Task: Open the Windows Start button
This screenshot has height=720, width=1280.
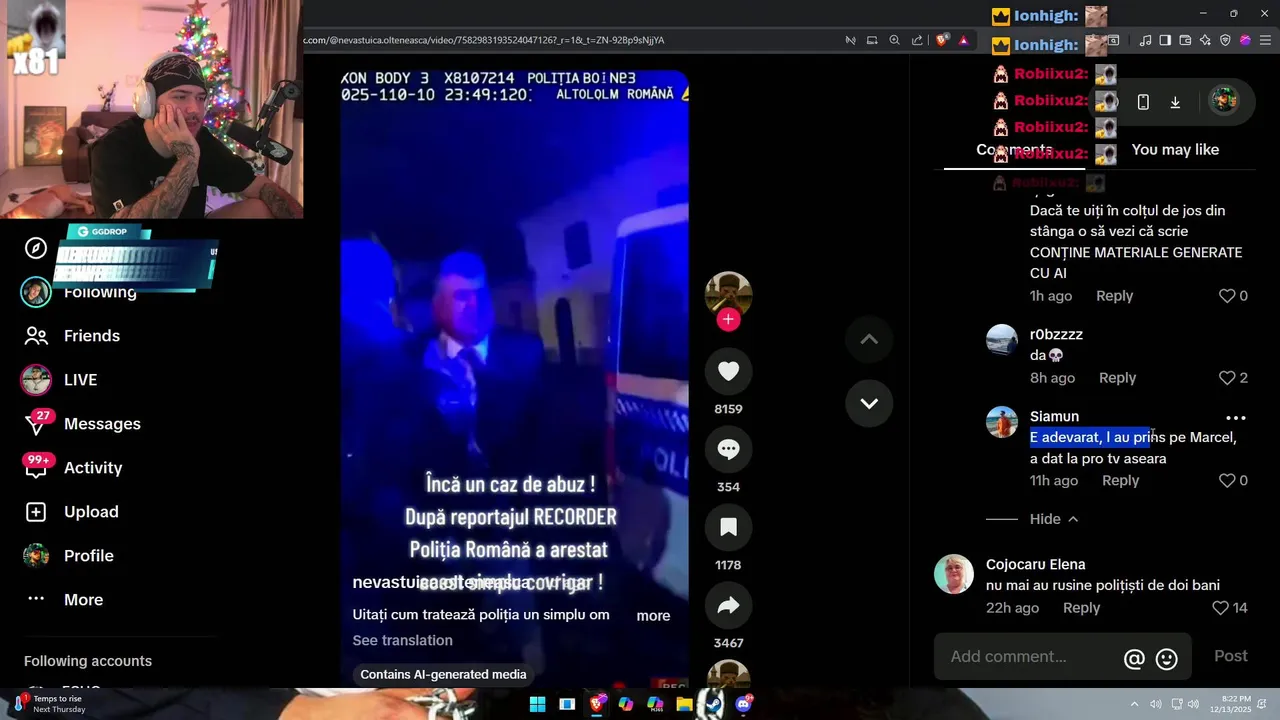Action: pyautogui.click(x=537, y=704)
